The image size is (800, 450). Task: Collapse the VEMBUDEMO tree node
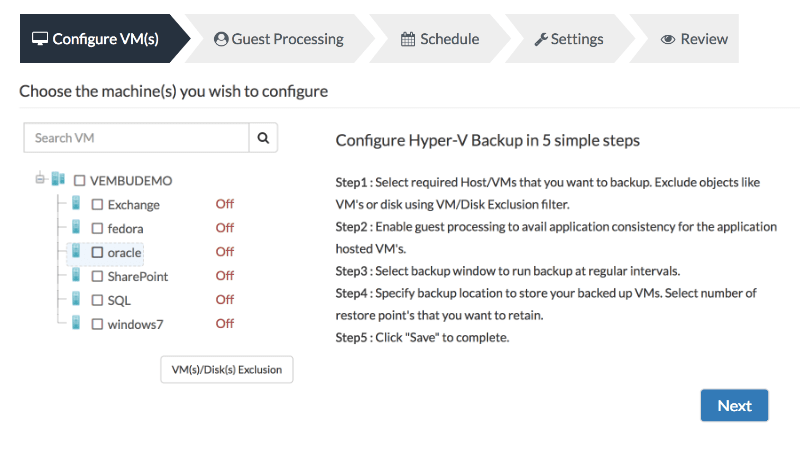pos(40,179)
